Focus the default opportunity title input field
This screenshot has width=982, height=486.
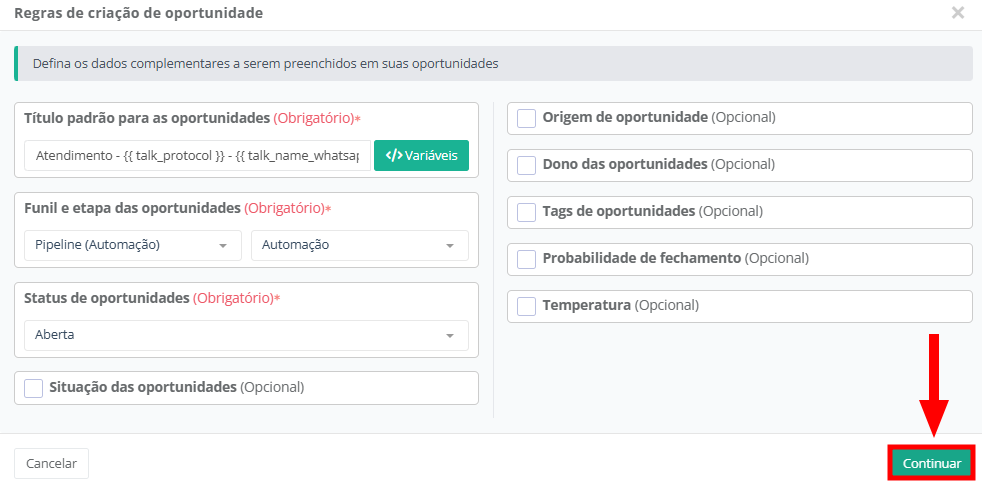tap(196, 155)
